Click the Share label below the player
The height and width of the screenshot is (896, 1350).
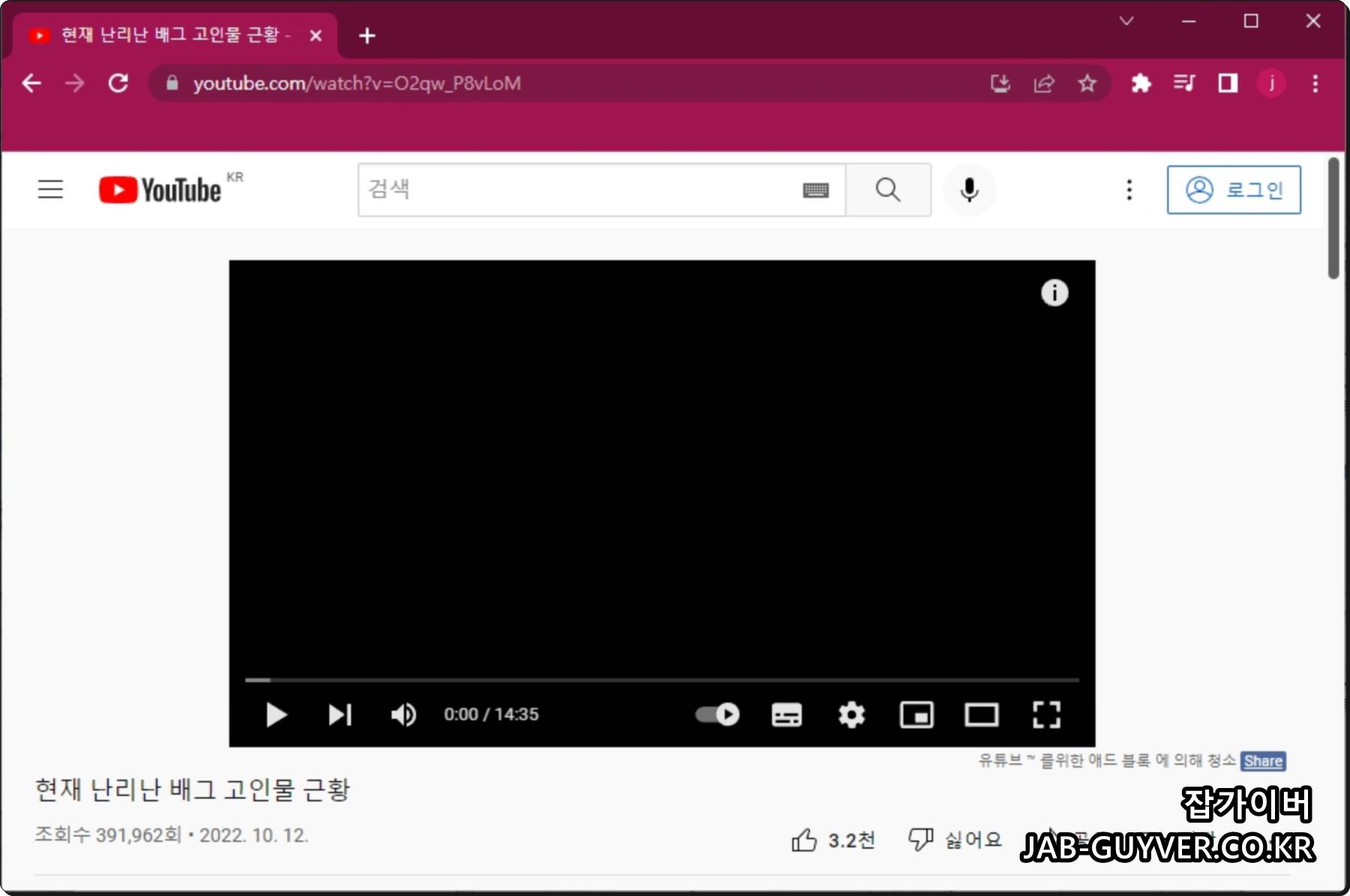pos(1263,761)
